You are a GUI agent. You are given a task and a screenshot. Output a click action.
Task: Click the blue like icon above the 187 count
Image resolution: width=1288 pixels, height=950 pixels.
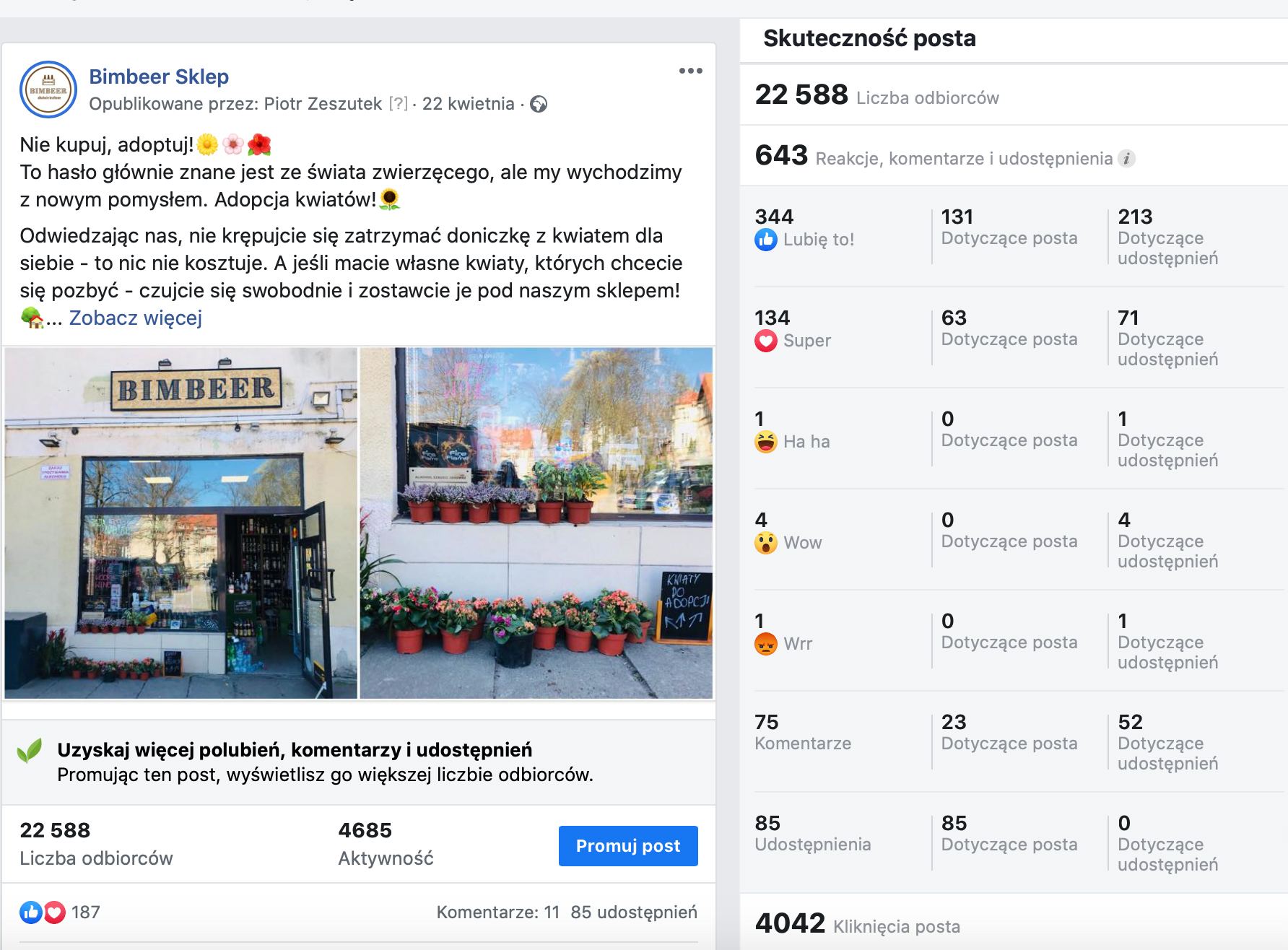pyautogui.click(x=31, y=912)
